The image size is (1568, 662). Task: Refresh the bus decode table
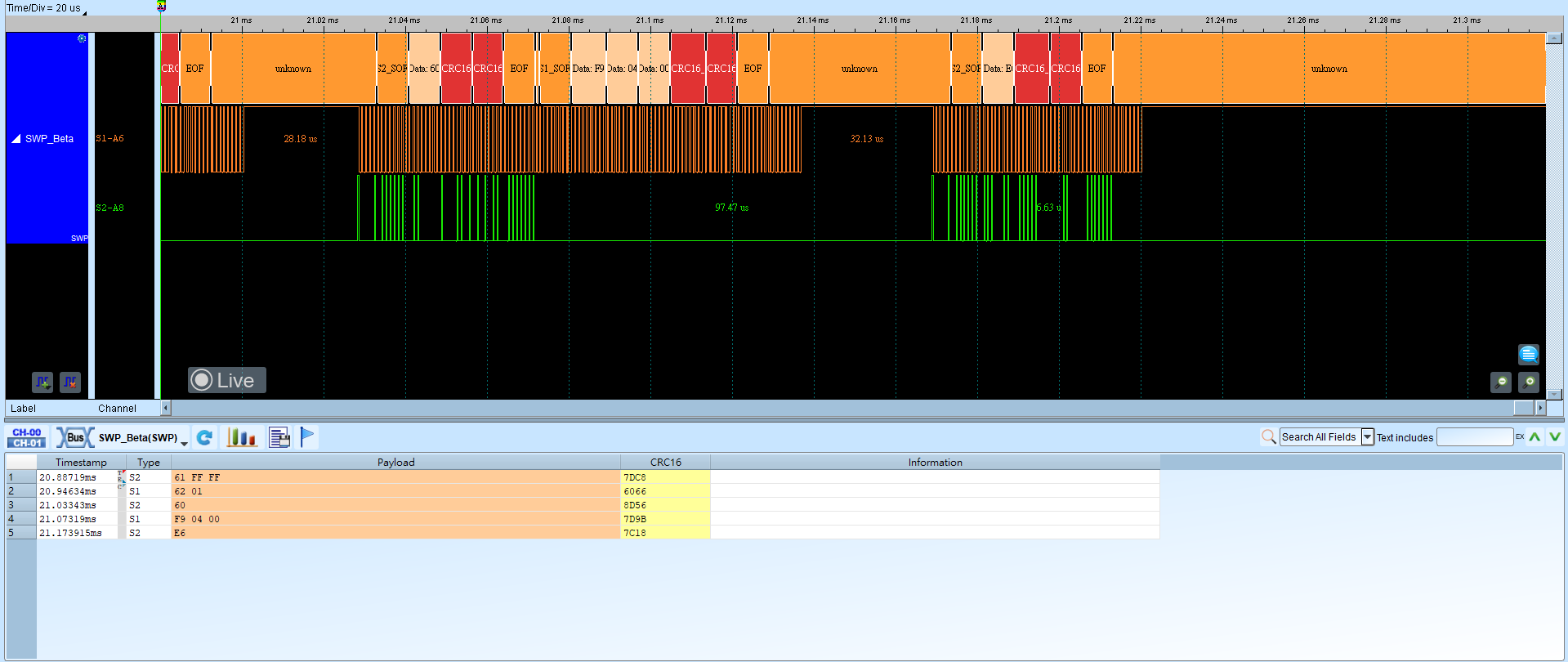point(205,437)
